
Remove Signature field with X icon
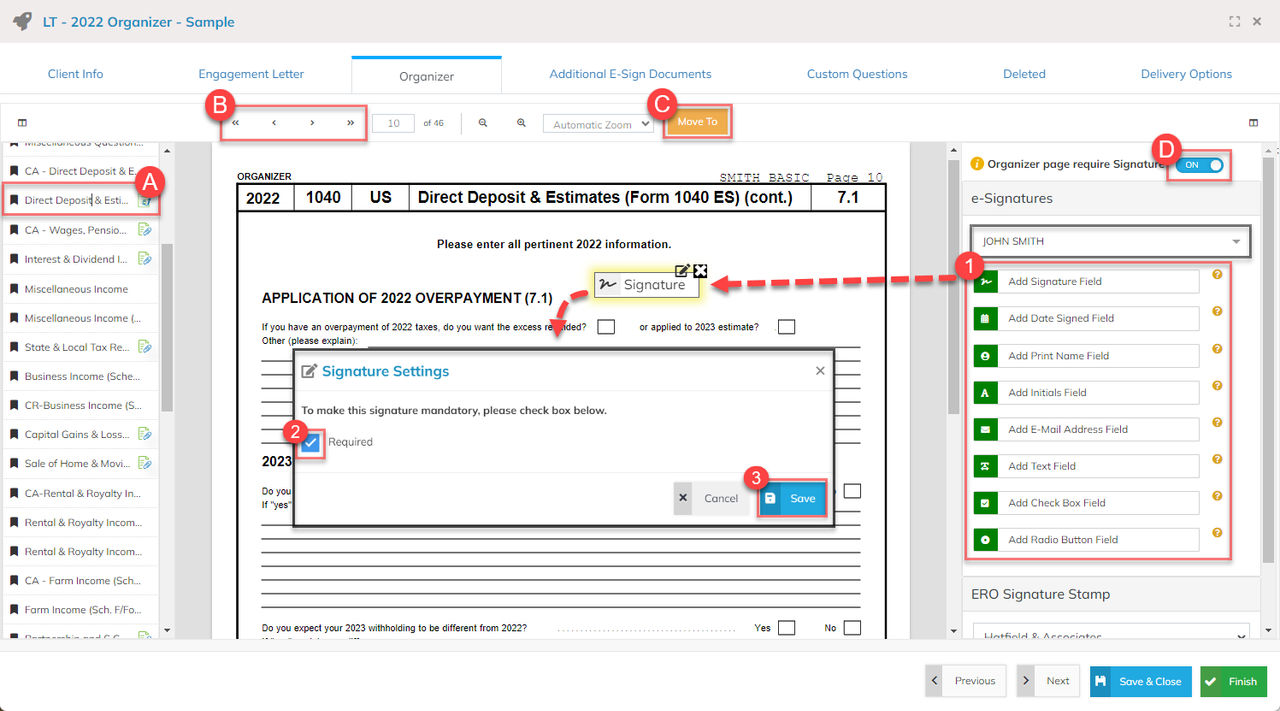(x=700, y=270)
